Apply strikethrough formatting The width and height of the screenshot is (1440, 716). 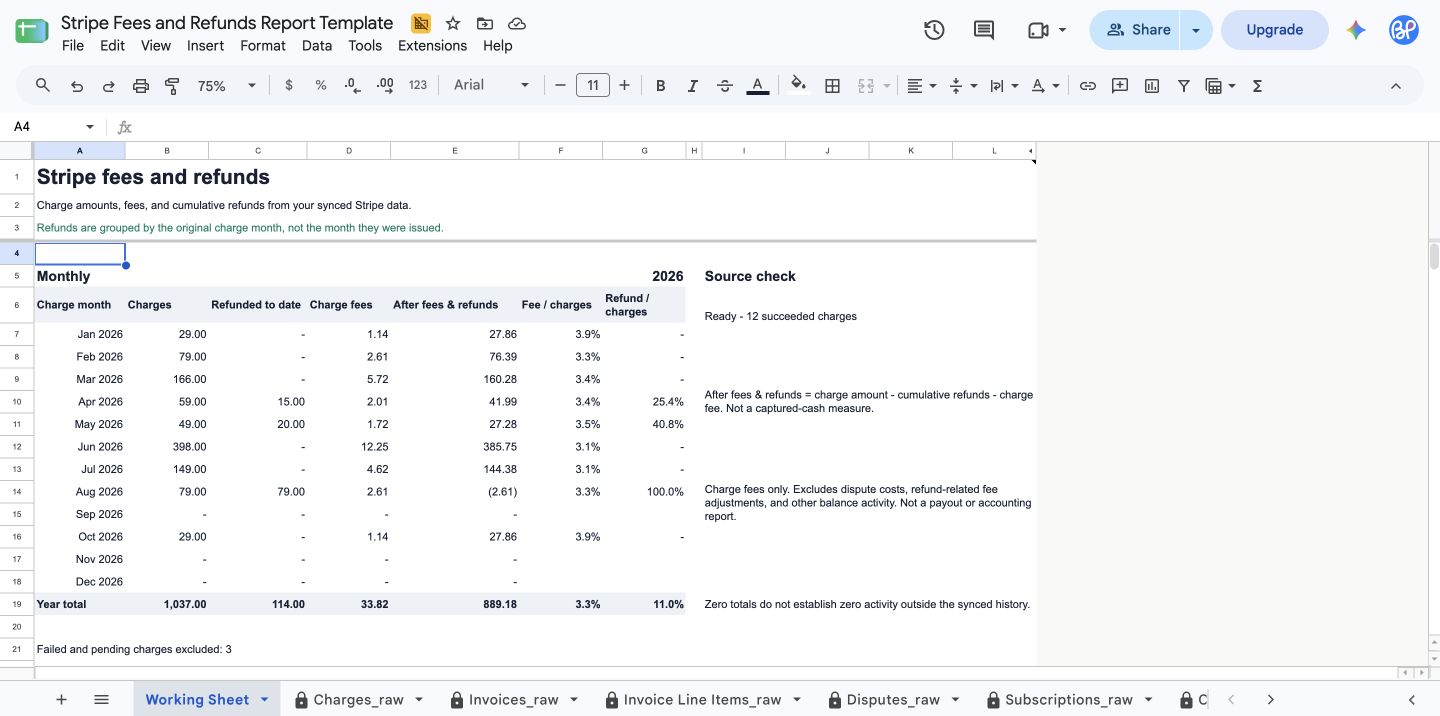(725, 86)
